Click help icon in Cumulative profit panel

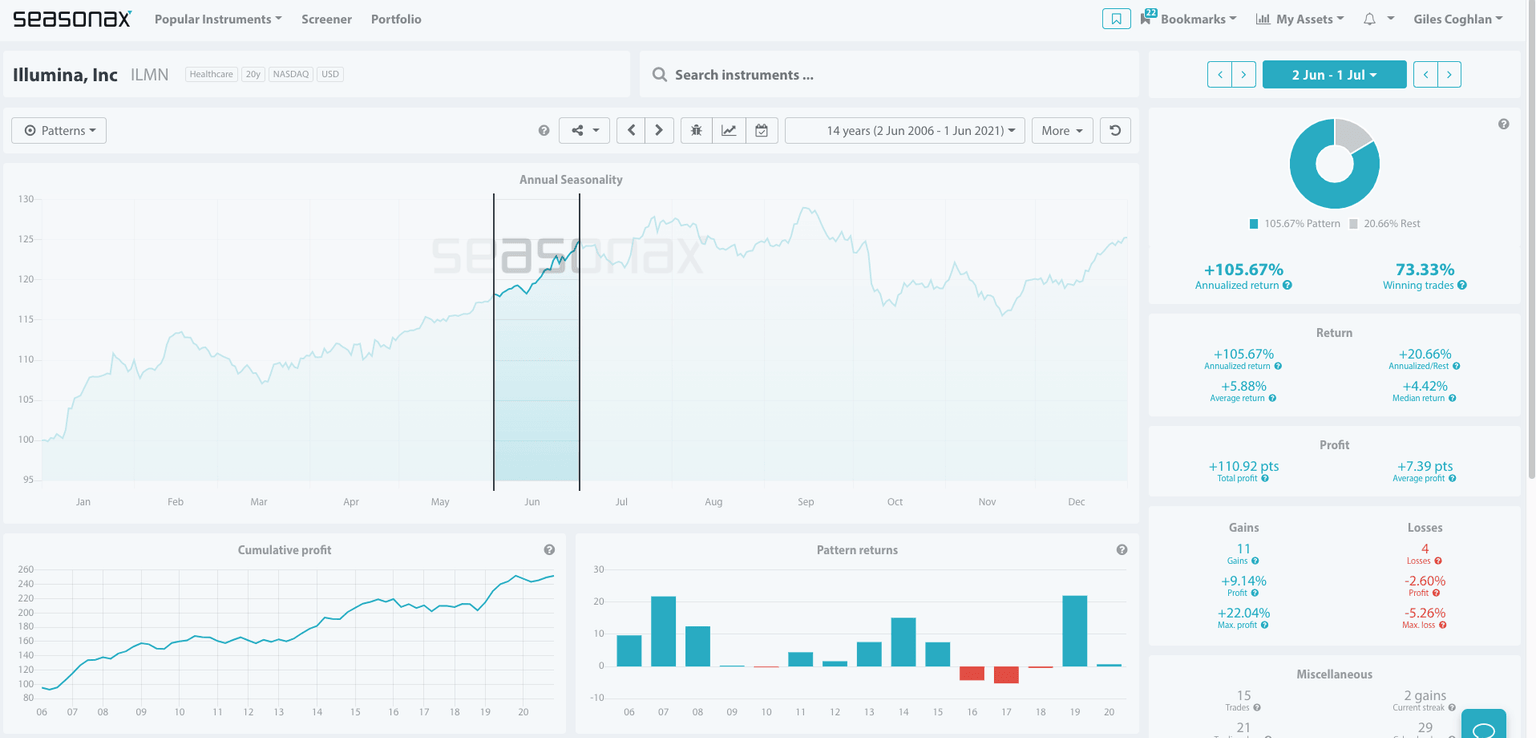(549, 550)
